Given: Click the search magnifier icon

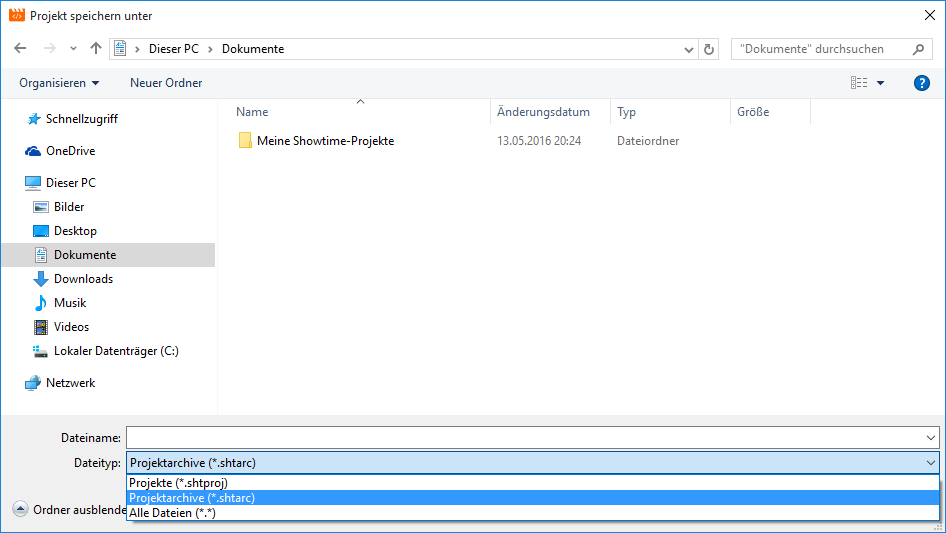Looking at the screenshot, I should pos(918,49).
